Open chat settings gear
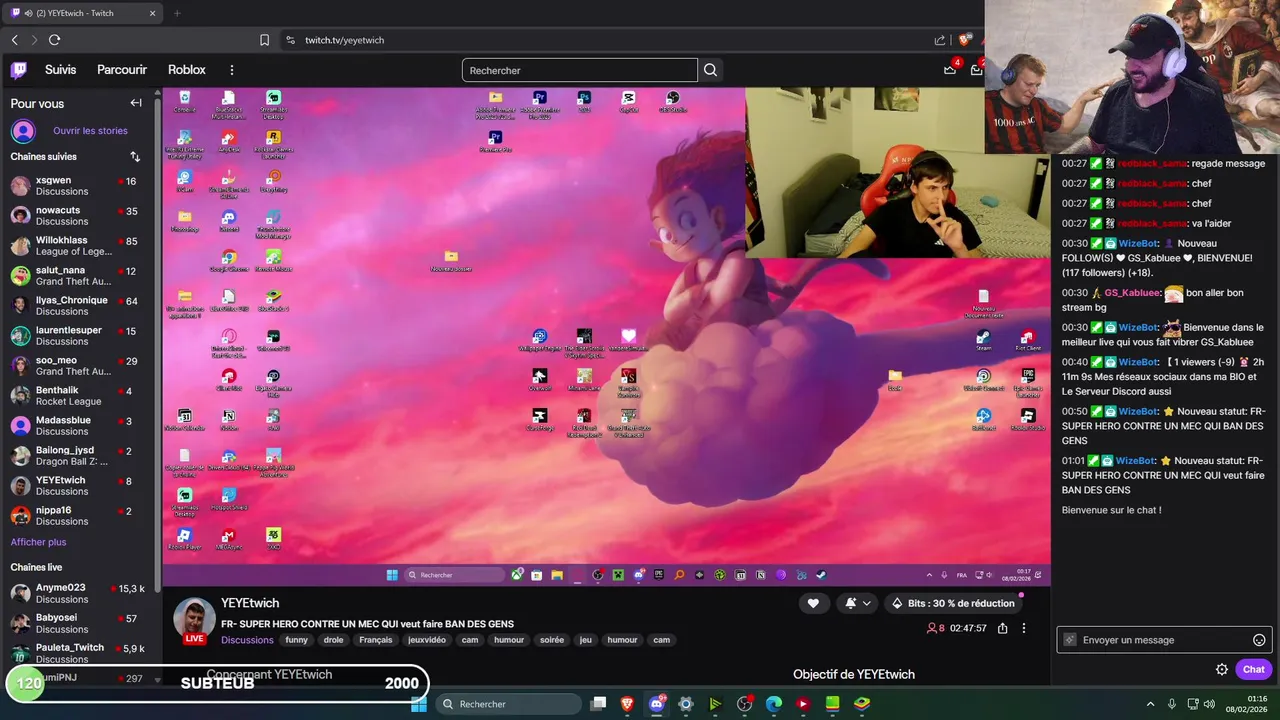The image size is (1280, 720). pyautogui.click(x=1222, y=669)
